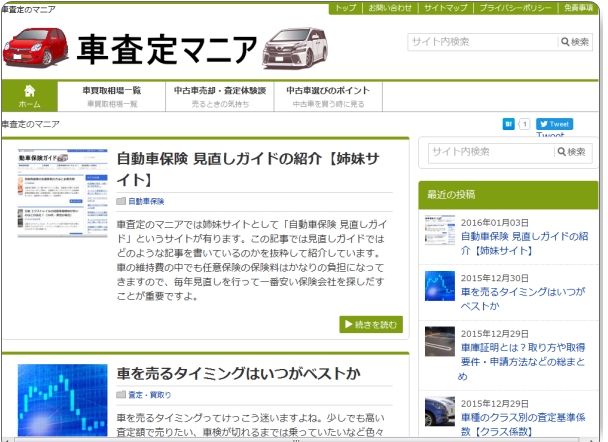The width and height of the screenshot is (608, 442).
Task: Click the header 検索 magnifier button
Action: point(576,42)
